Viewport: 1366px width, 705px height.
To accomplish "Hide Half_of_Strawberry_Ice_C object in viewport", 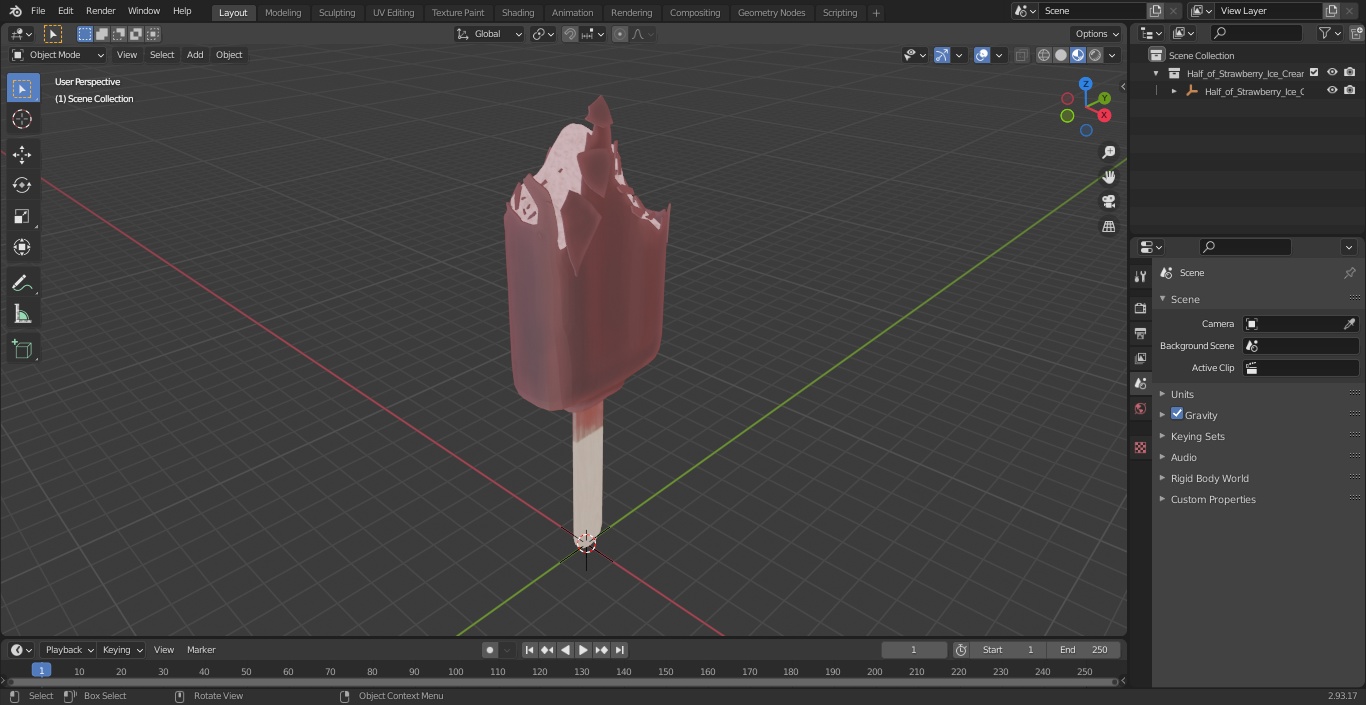I will [x=1332, y=90].
